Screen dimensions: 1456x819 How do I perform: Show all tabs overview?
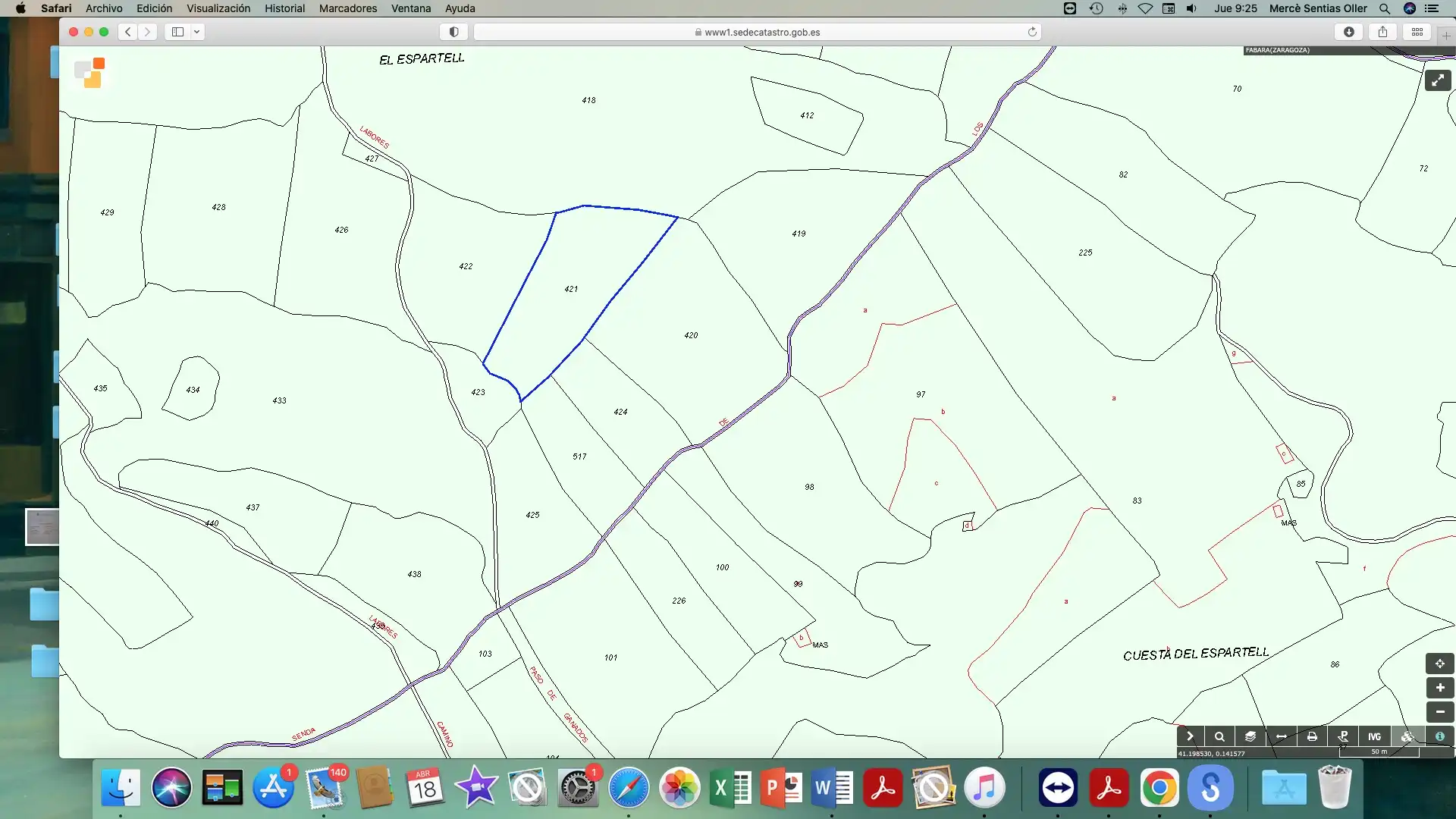pyautogui.click(x=1417, y=32)
